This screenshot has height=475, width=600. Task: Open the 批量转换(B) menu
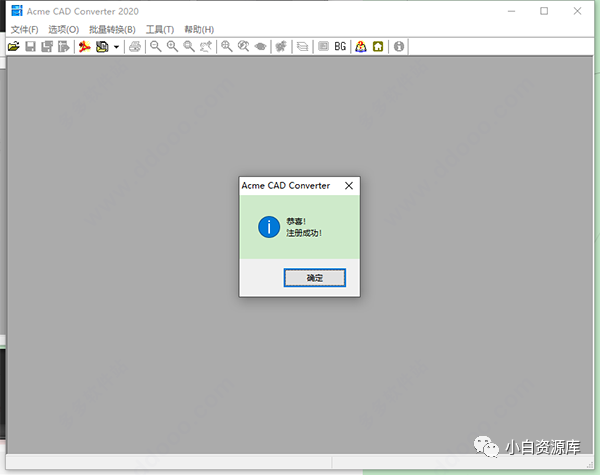112,29
